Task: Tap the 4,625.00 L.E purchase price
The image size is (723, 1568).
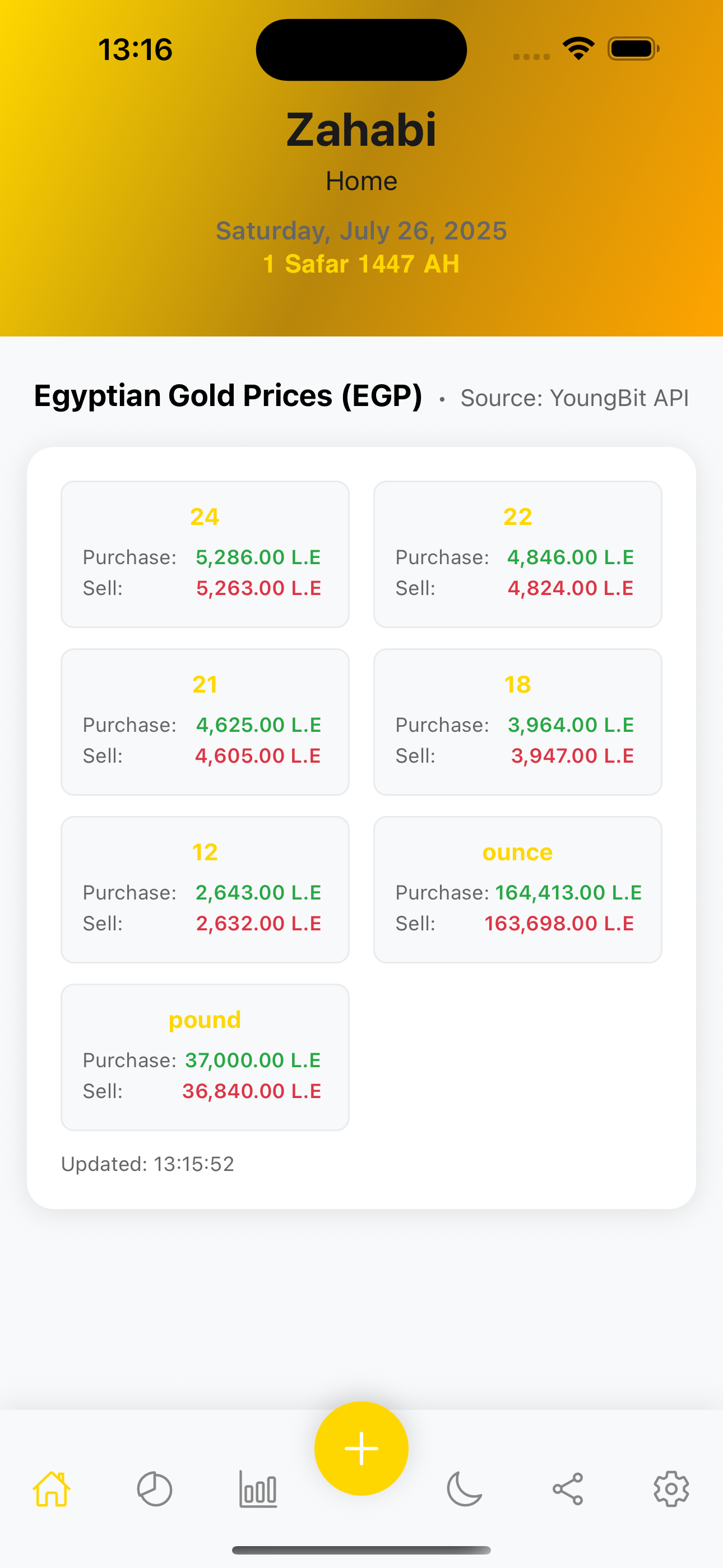Action: [258, 725]
